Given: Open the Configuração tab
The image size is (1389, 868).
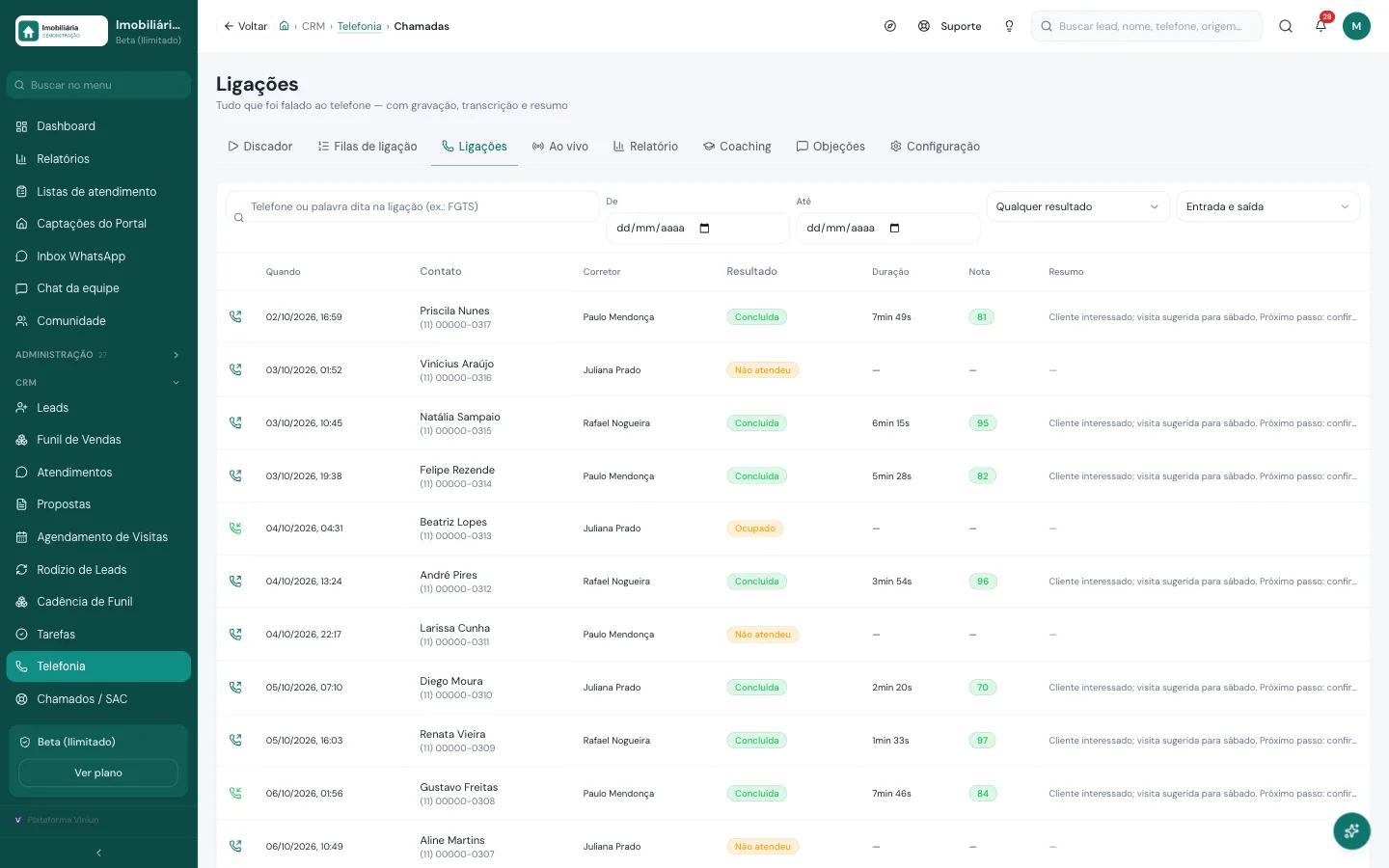Looking at the screenshot, I should click(x=936, y=147).
